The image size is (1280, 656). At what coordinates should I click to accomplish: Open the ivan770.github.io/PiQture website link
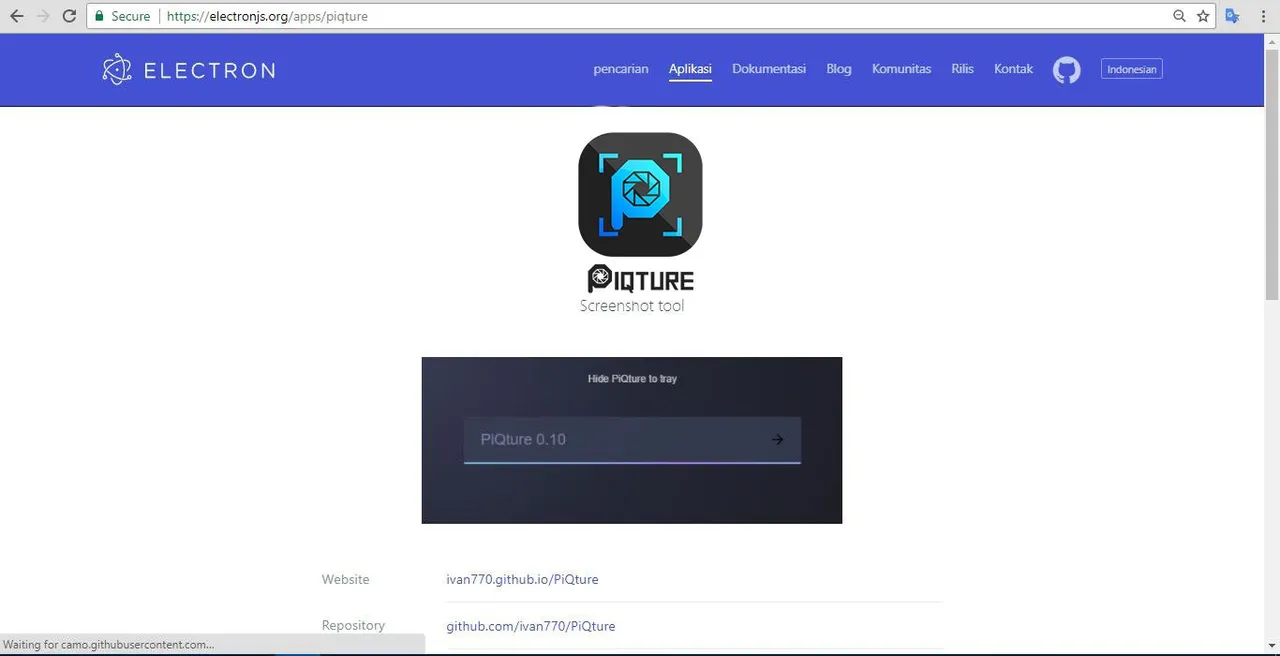(522, 579)
